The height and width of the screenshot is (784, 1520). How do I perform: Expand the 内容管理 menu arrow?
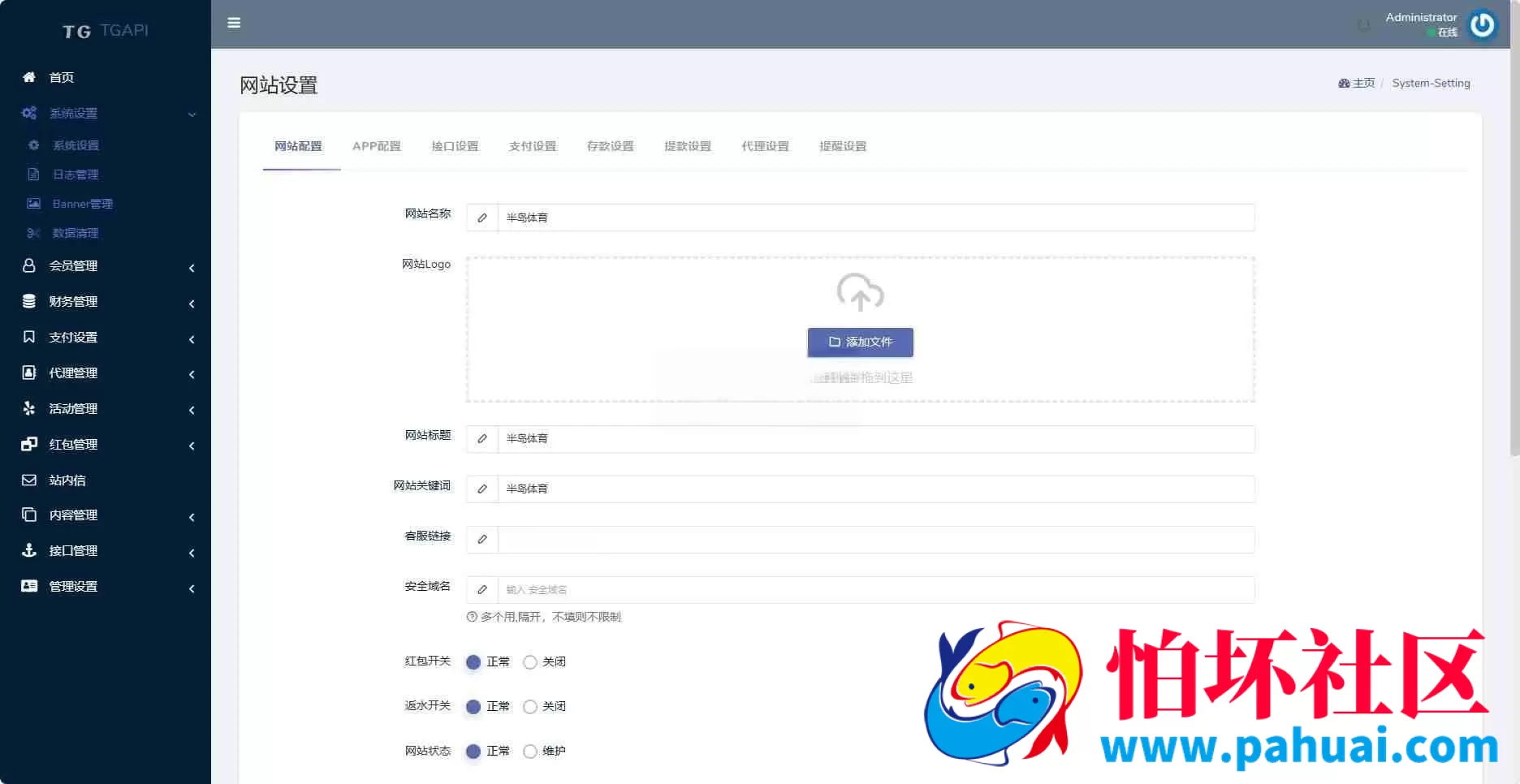click(x=192, y=517)
